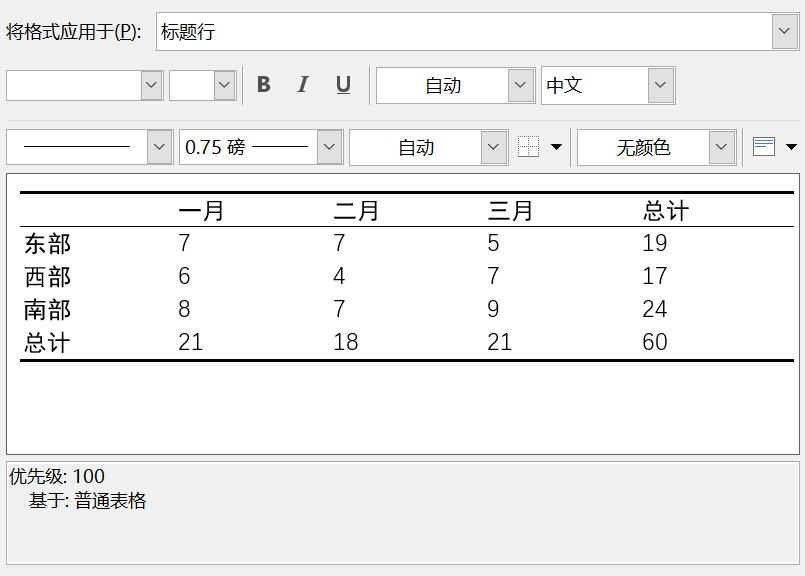The image size is (805, 576).
Task: Toggle Italic formatting button
Action: coord(303,85)
